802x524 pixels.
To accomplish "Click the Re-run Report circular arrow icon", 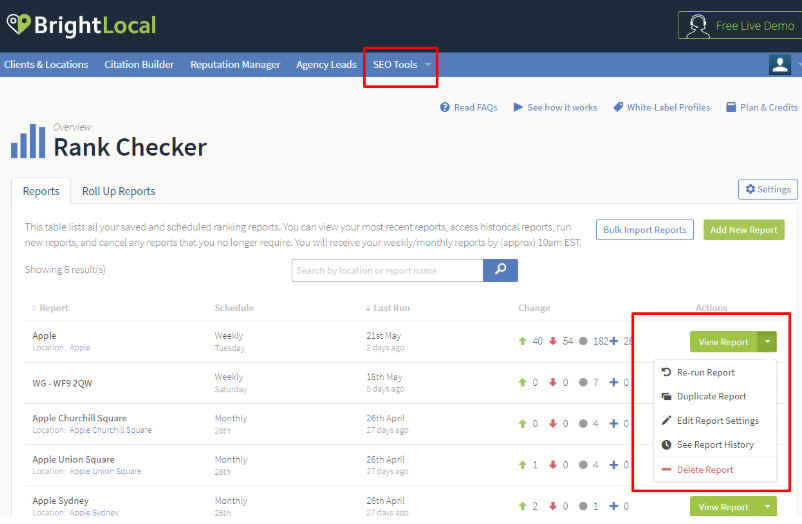I will [666, 372].
